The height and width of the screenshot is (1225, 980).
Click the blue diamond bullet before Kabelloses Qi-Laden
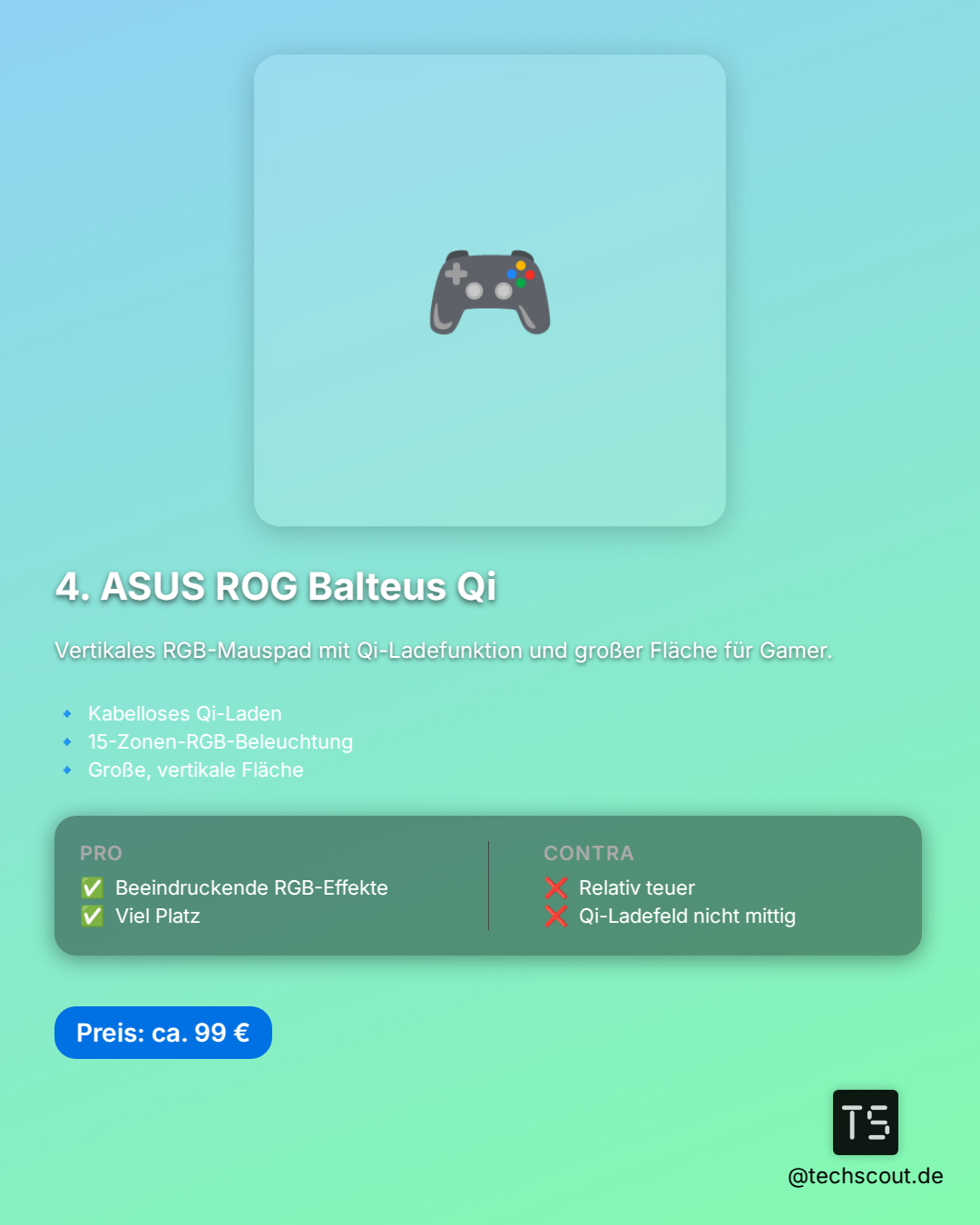[67, 714]
